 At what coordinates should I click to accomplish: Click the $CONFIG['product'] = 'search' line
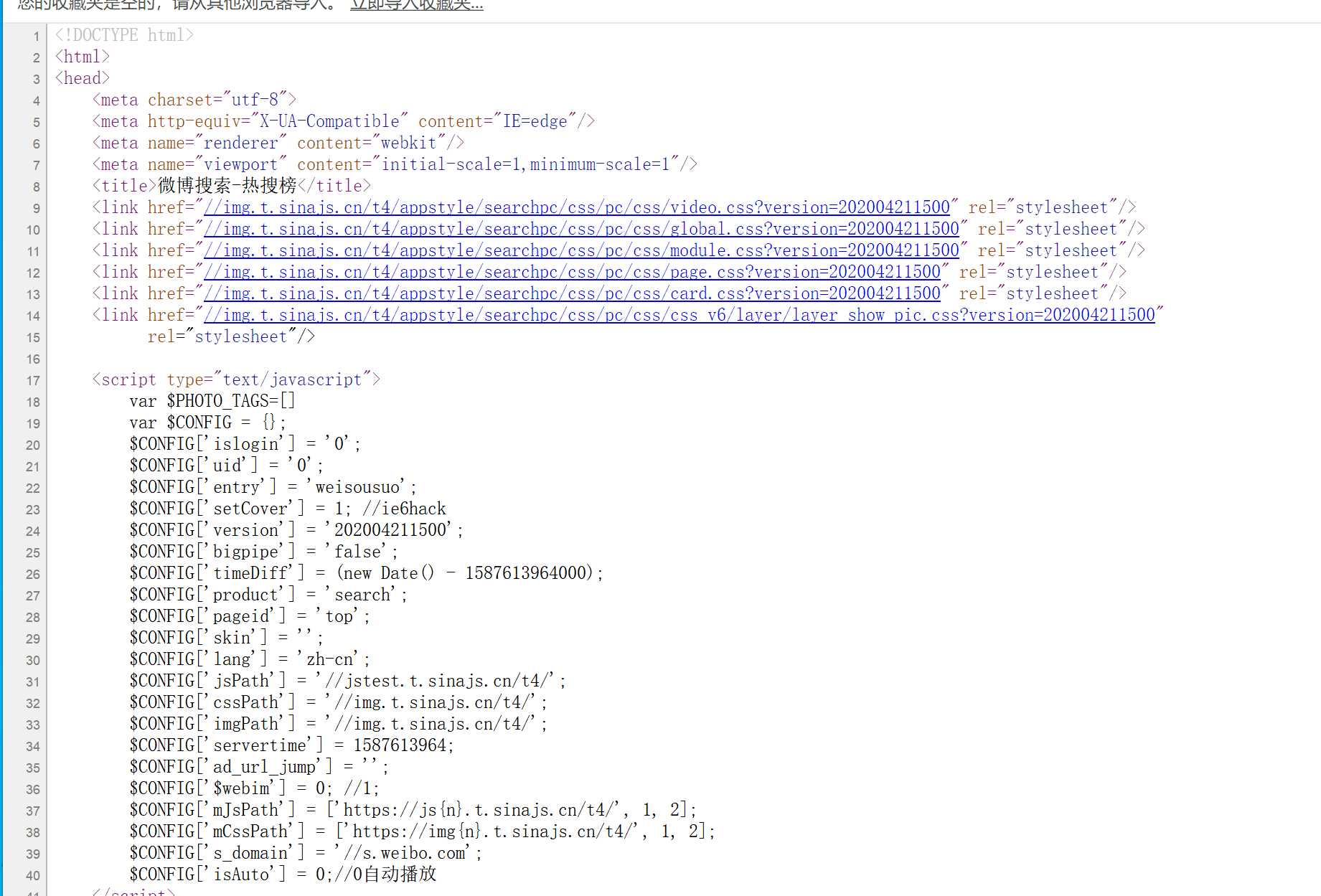coord(268,595)
